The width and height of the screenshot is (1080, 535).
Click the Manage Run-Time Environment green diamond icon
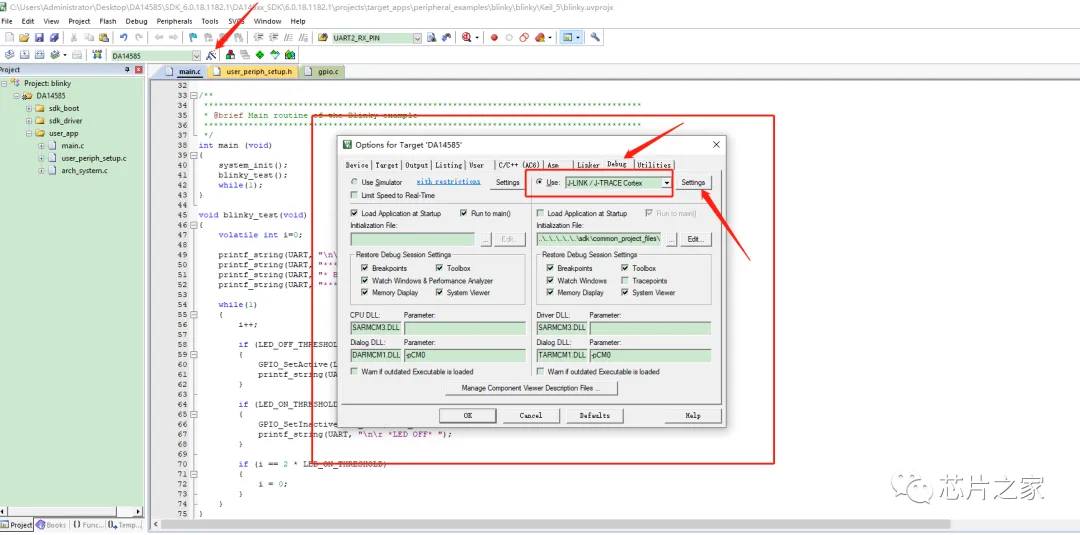[260, 55]
